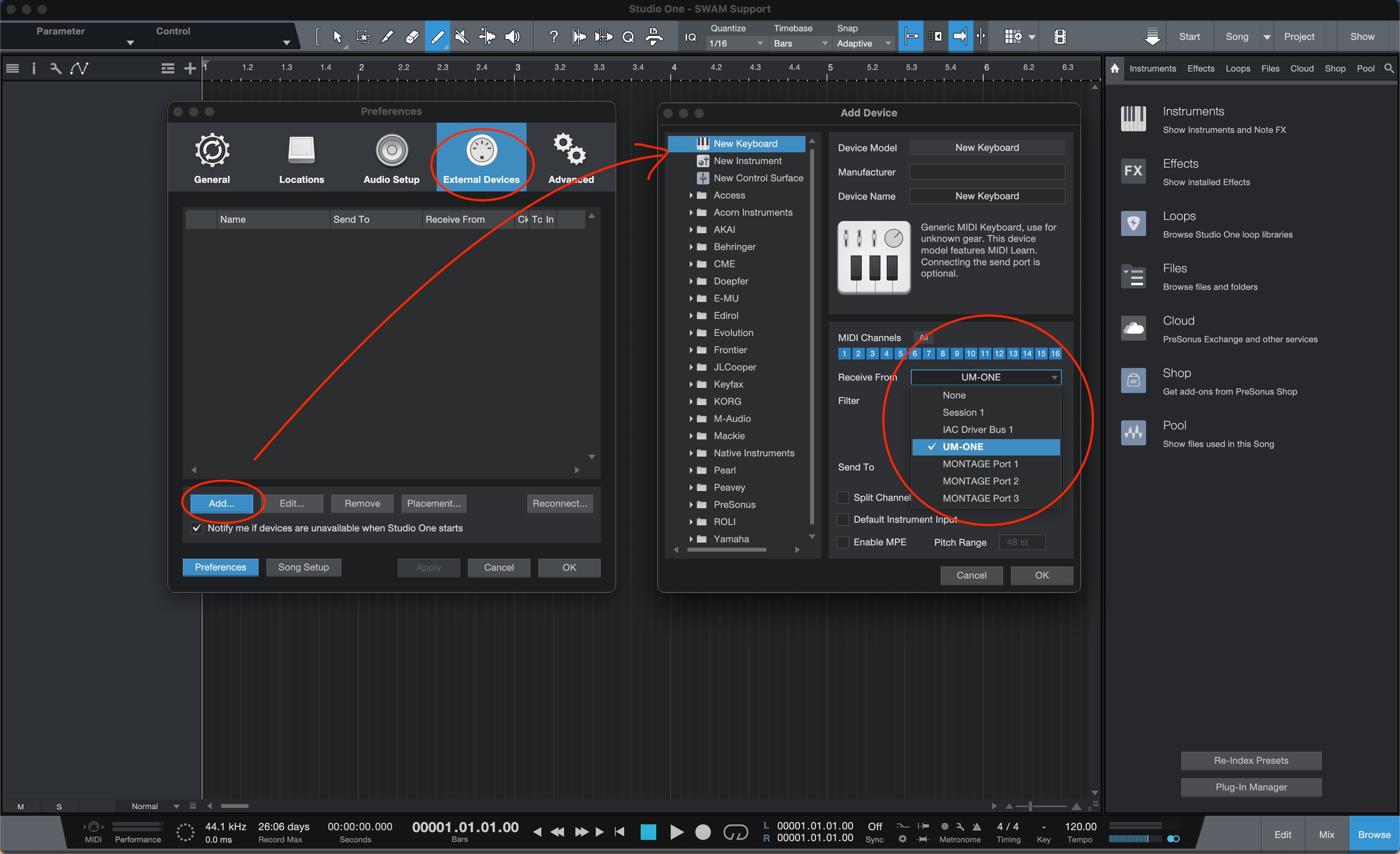This screenshot has height=854, width=1400.
Task: Click the Record button in transport
Action: point(703,833)
